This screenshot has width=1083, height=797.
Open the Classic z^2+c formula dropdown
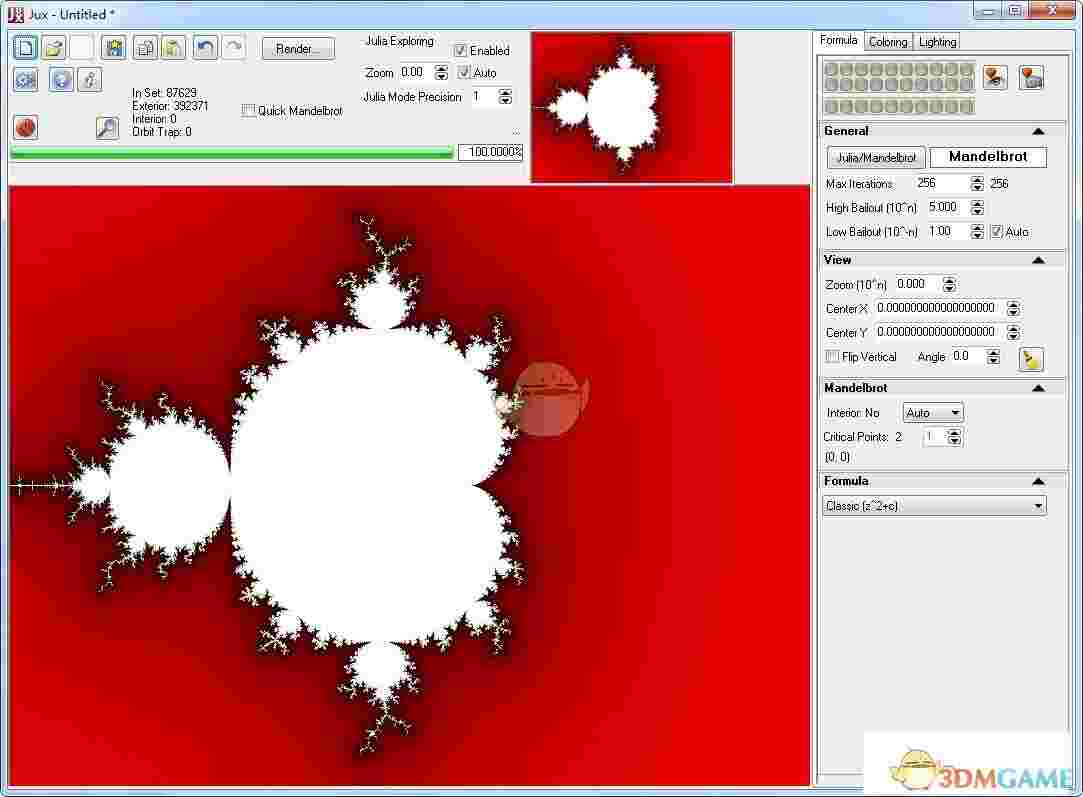click(x=933, y=505)
